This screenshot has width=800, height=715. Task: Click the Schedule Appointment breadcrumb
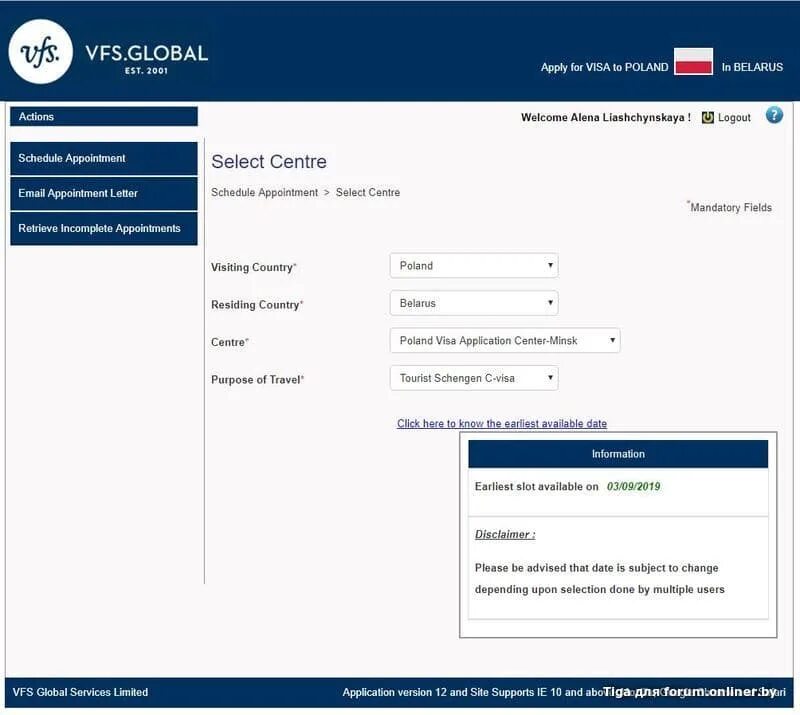click(264, 192)
